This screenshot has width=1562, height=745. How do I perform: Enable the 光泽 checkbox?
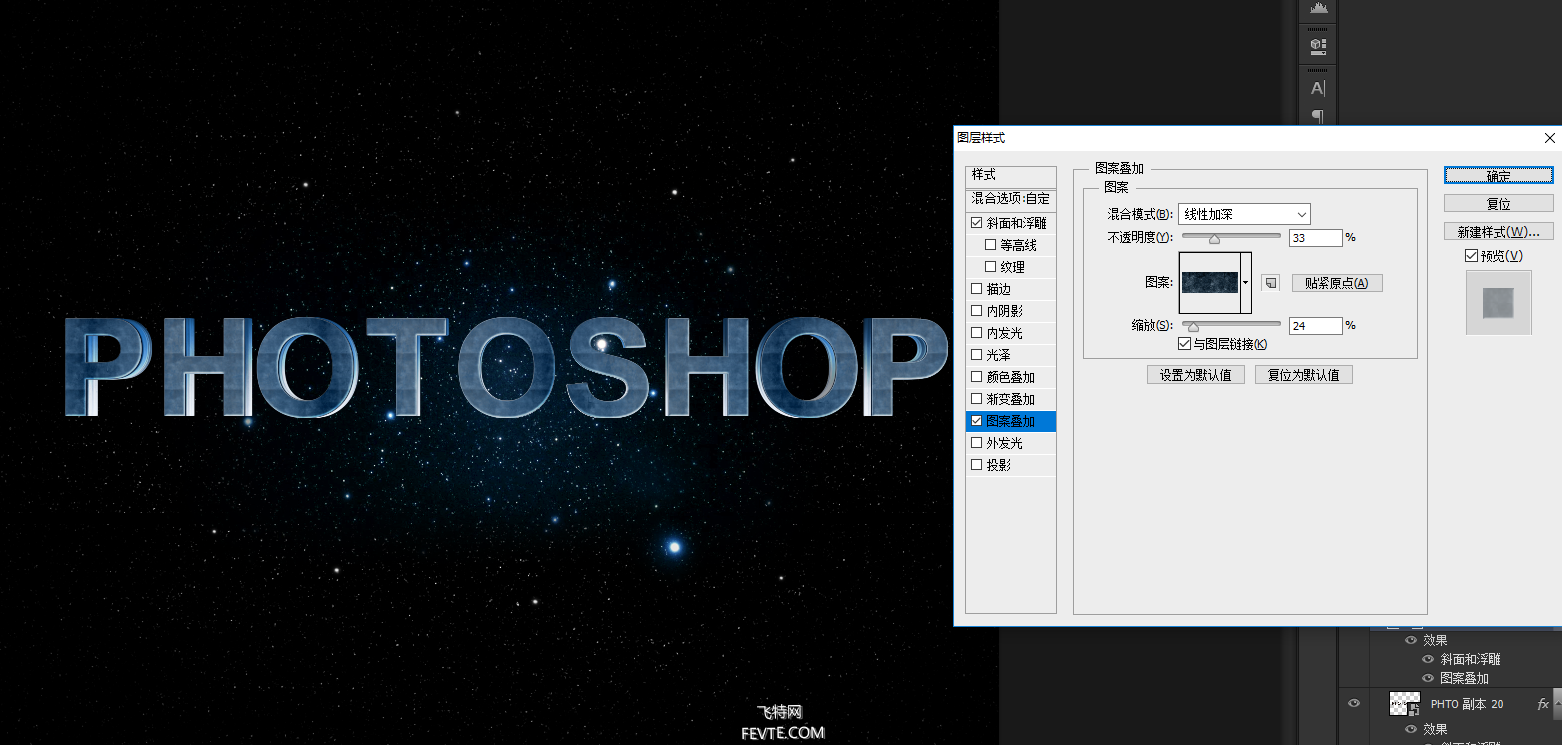[x=977, y=355]
